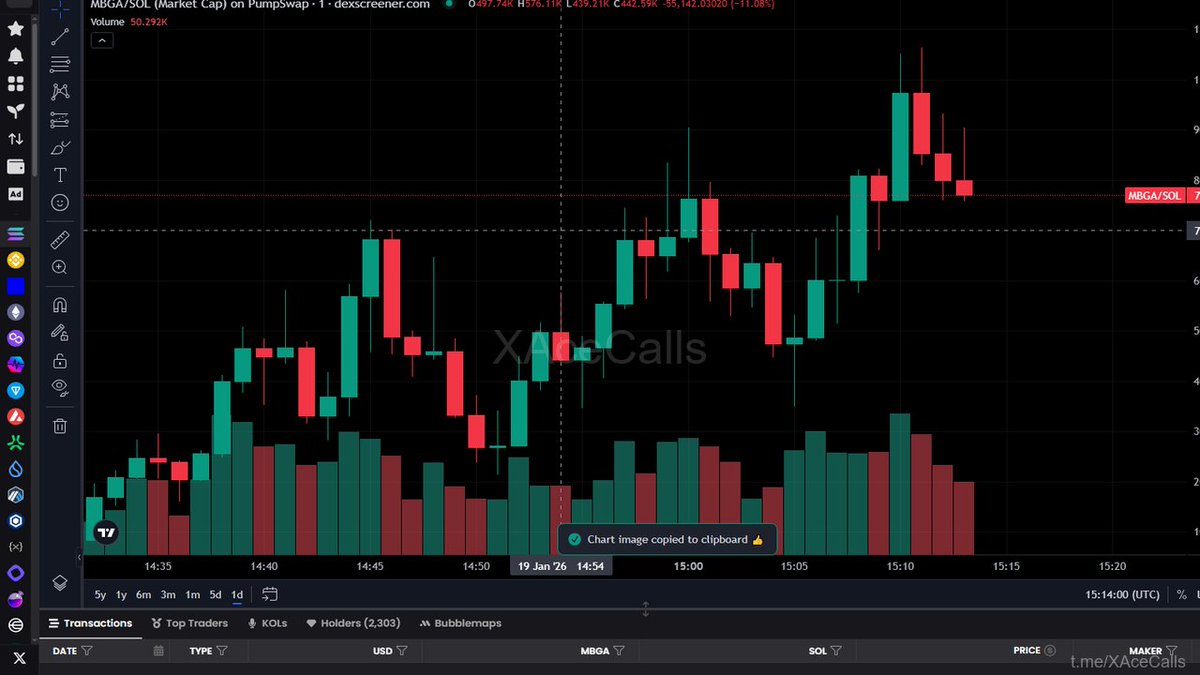
Task: Open the emoji icons tool
Action: point(60,203)
